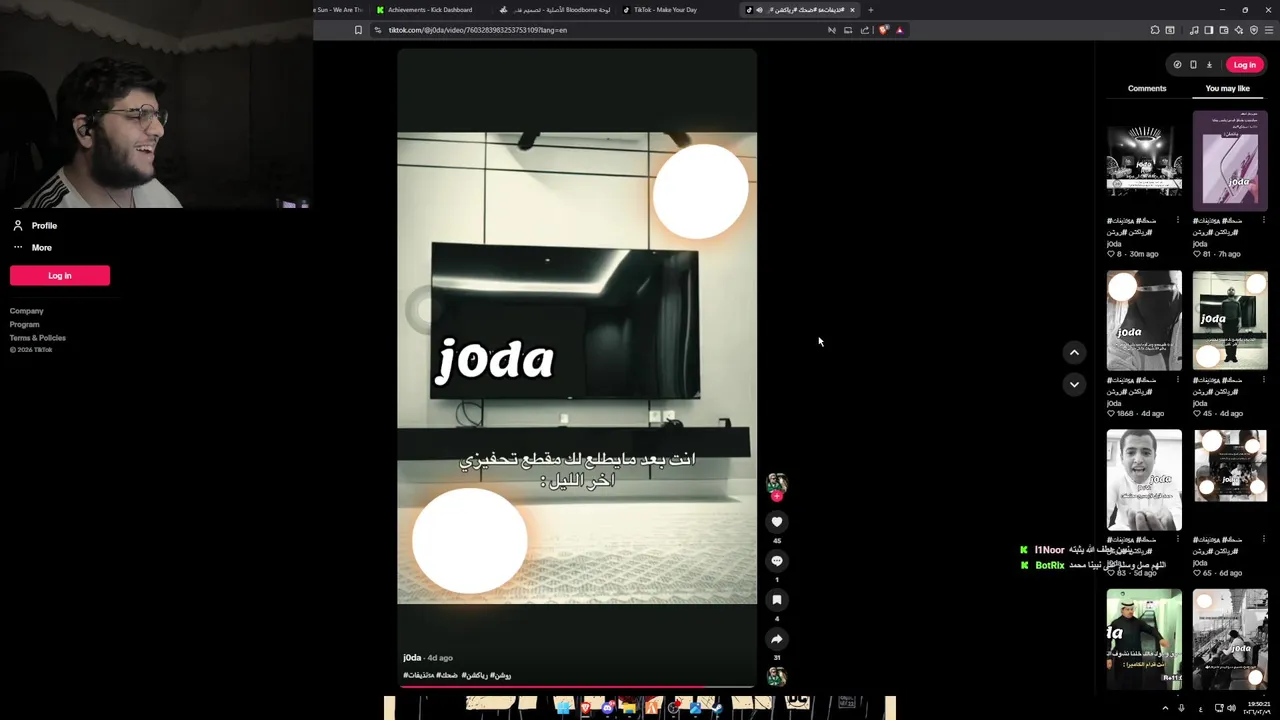Screen dimensions: 1280x720
Task: Open the taskbar clock showing 19:50:21
Action: point(1259,708)
